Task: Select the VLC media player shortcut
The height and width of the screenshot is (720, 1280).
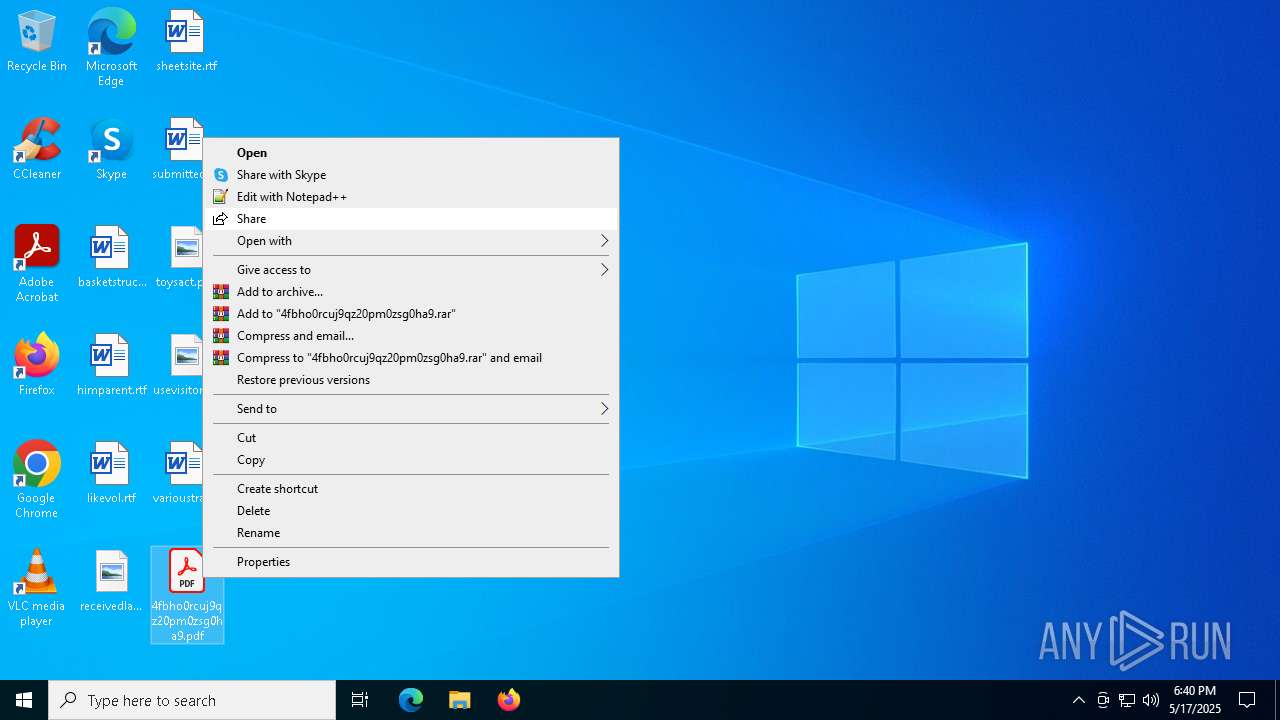Action: coord(37,589)
